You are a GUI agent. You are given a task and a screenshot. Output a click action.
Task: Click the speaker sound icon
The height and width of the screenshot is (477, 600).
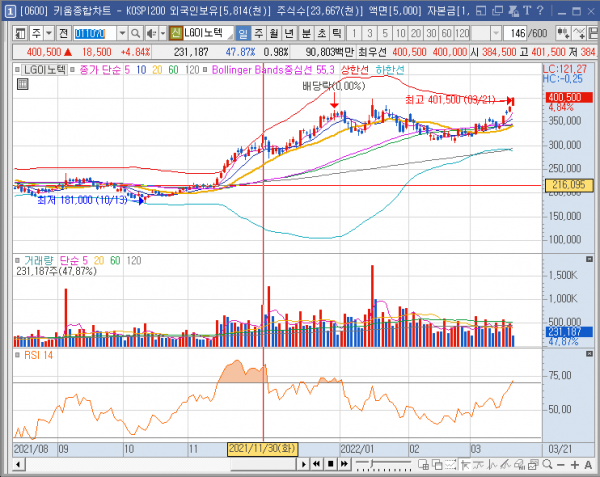pyautogui.click(x=152, y=34)
